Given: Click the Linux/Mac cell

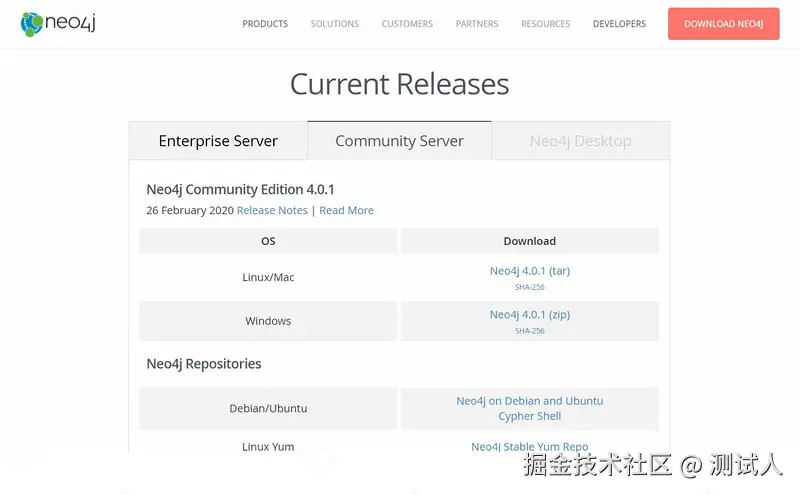Looking at the screenshot, I should tap(268, 277).
